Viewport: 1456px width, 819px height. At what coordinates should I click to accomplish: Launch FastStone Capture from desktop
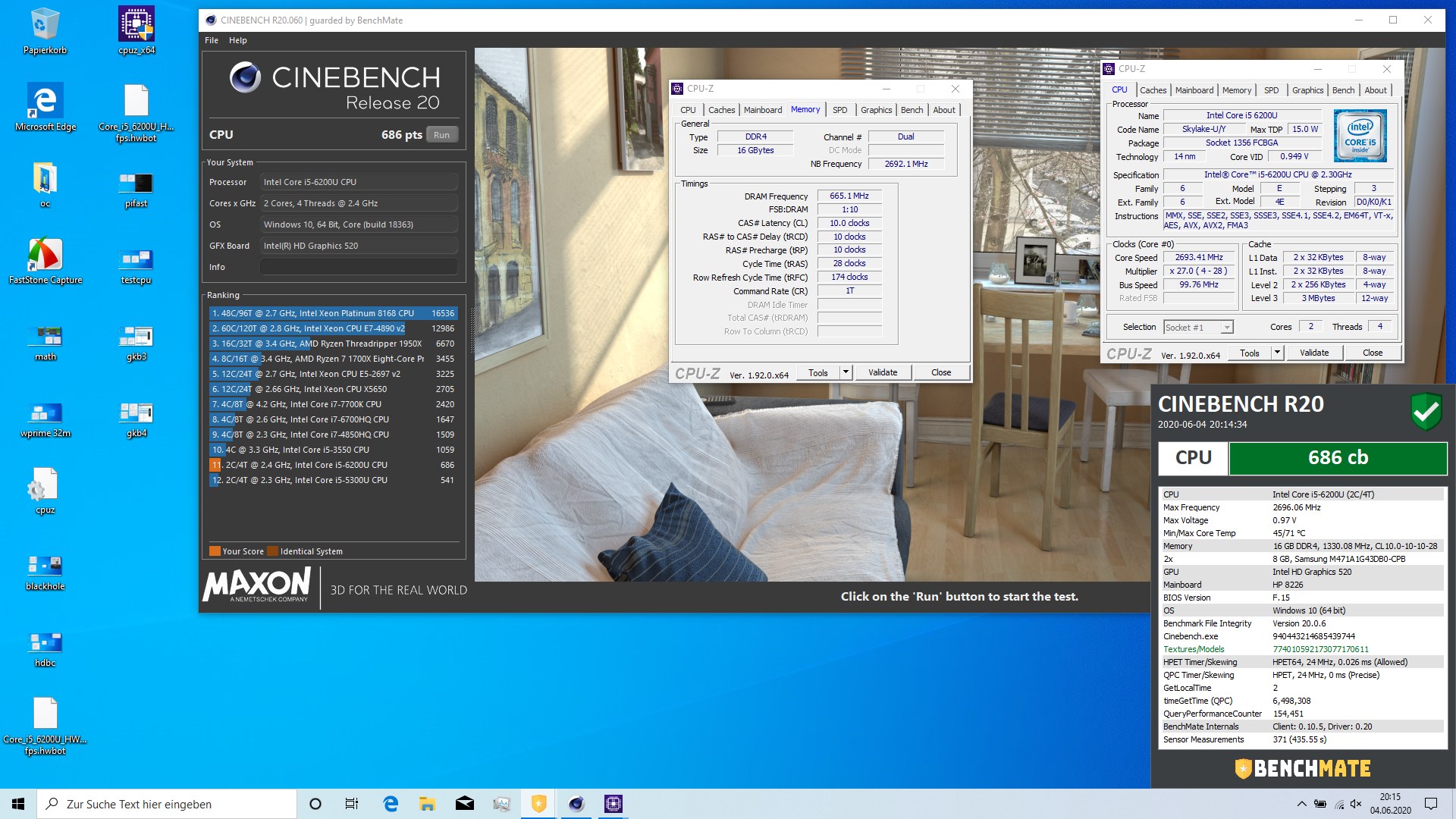45,261
